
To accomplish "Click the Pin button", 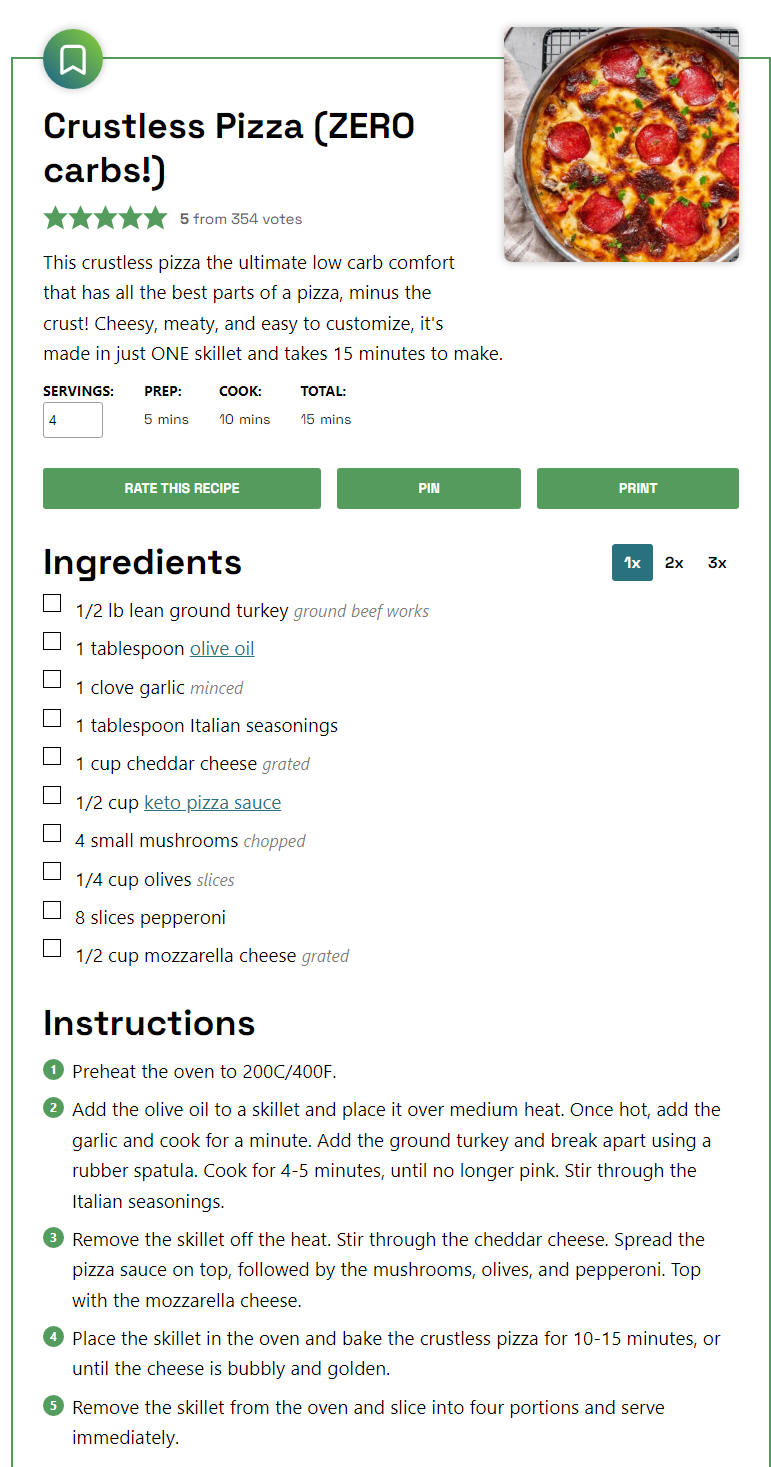I will [429, 488].
